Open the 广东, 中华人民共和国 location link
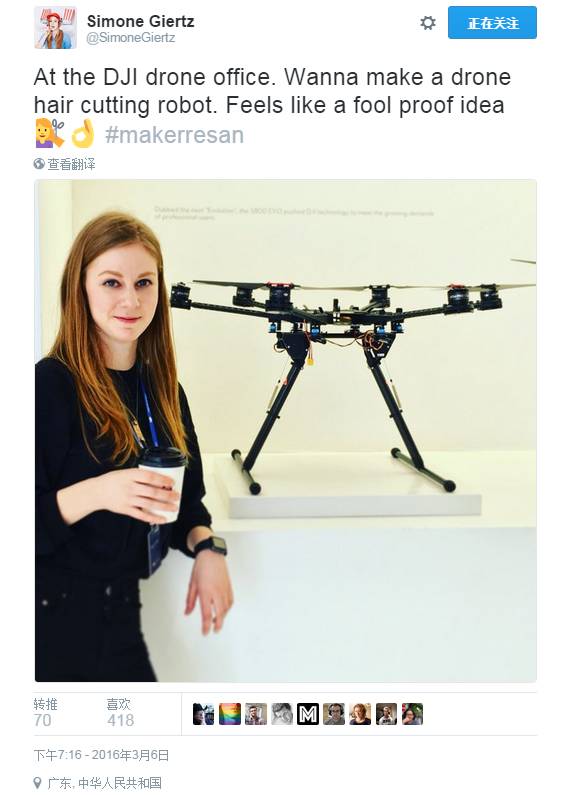Image resolution: width=571 pixels, height=795 pixels. click(104, 783)
